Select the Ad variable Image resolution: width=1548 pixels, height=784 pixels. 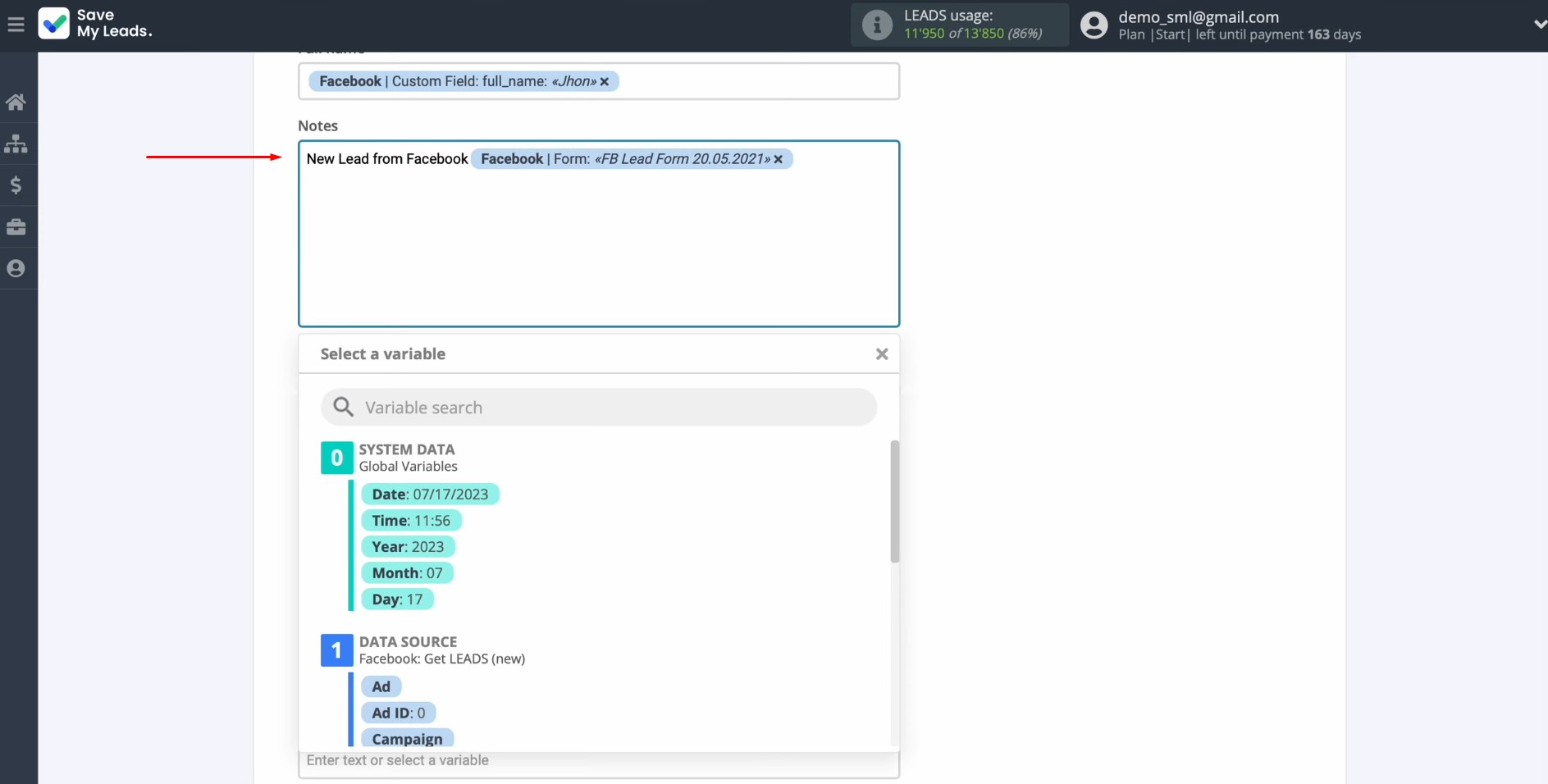[x=381, y=686]
